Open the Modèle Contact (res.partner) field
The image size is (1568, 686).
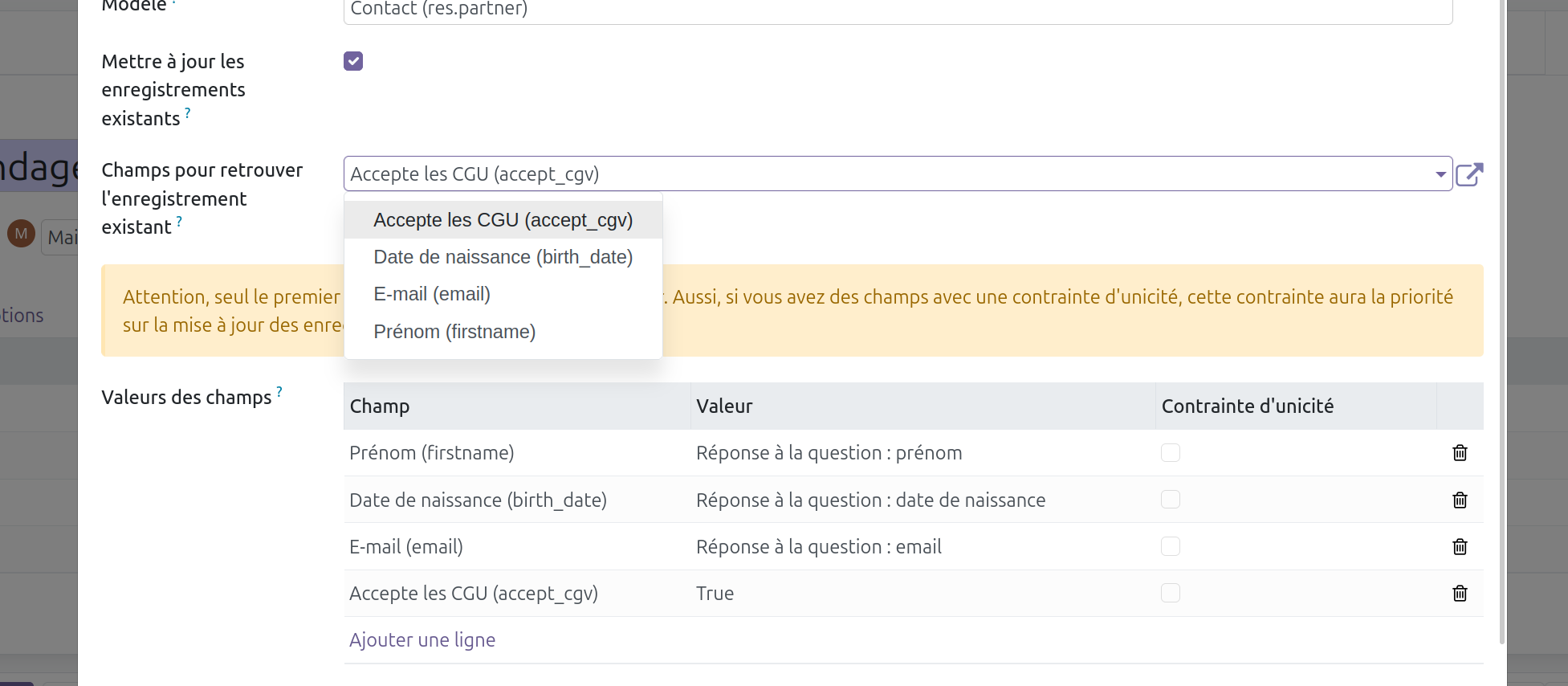[897, 10]
